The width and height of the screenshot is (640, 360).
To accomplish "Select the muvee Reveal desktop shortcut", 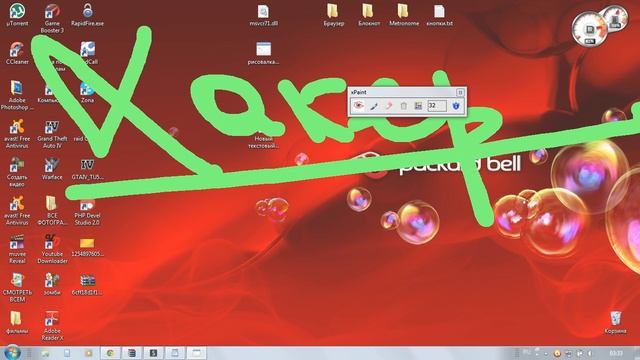I will pos(17,249).
